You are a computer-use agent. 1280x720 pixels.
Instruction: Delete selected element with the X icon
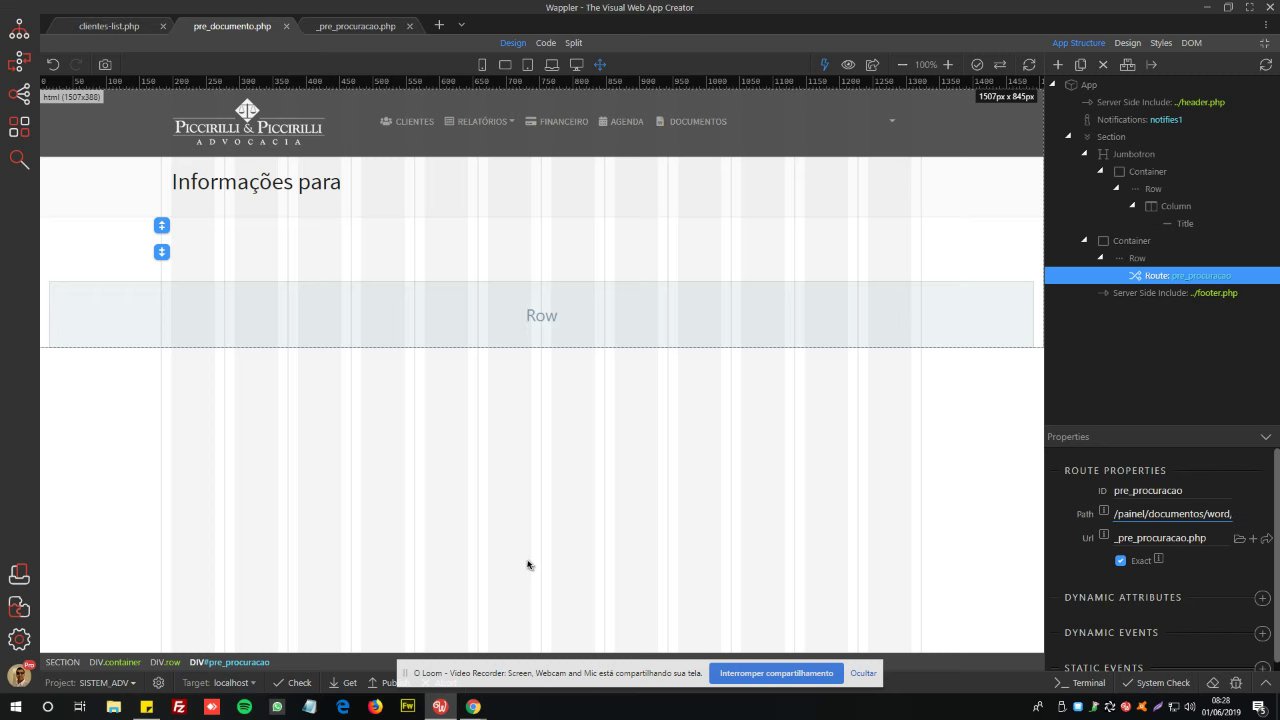pyautogui.click(x=1103, y=65)
